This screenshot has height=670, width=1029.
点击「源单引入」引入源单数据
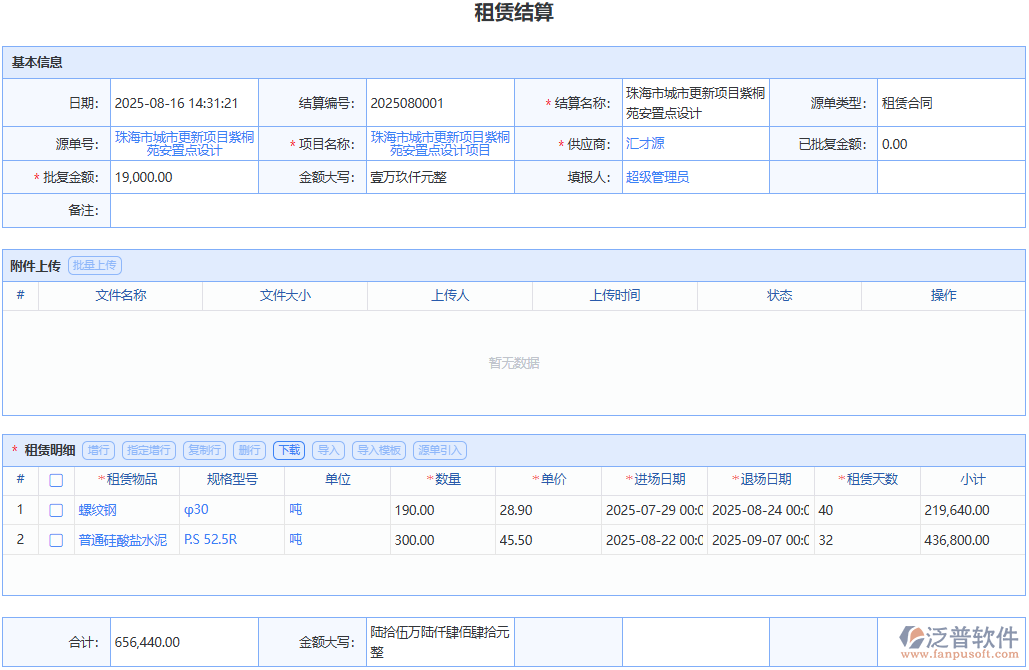(438, 450)
